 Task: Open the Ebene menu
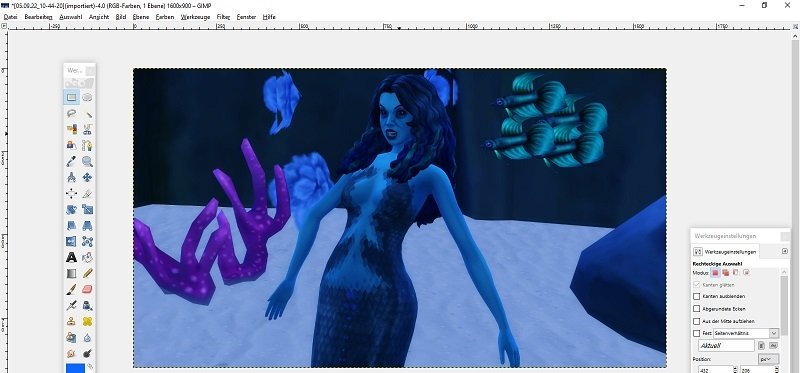(140, 17)
